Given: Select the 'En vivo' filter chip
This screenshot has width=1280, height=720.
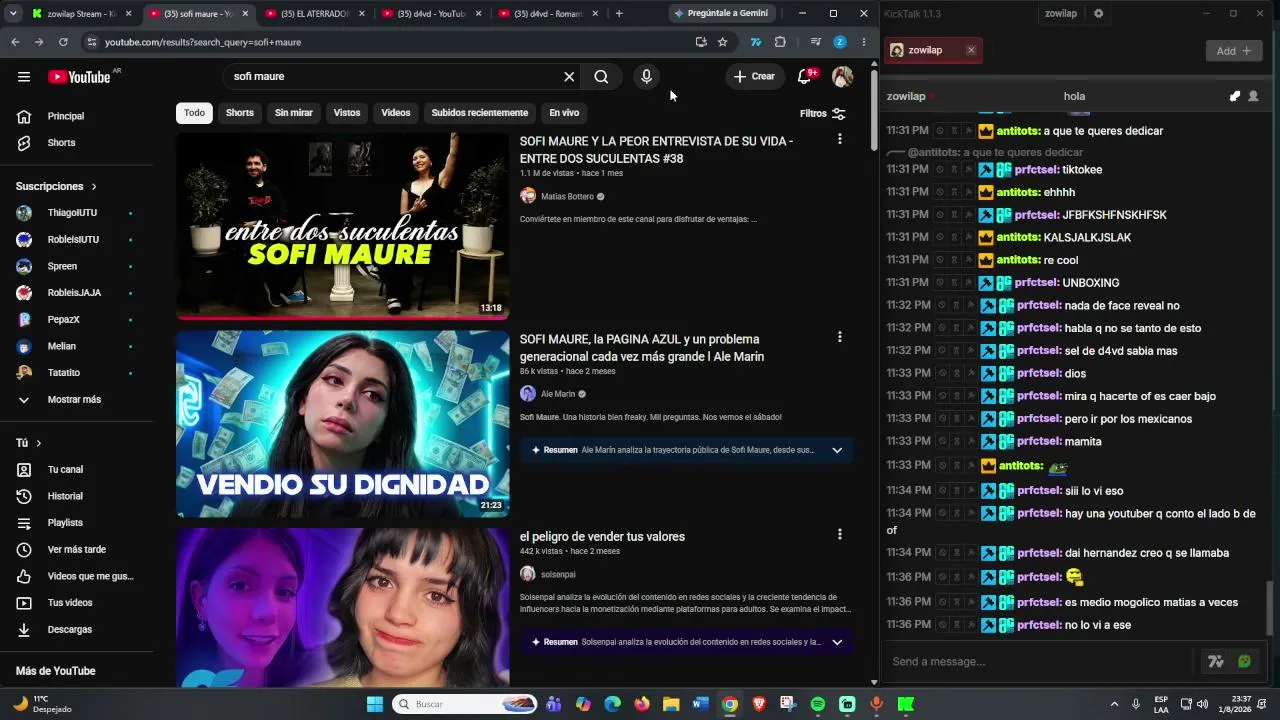Looking at the screenshot, I should [564, 113].
